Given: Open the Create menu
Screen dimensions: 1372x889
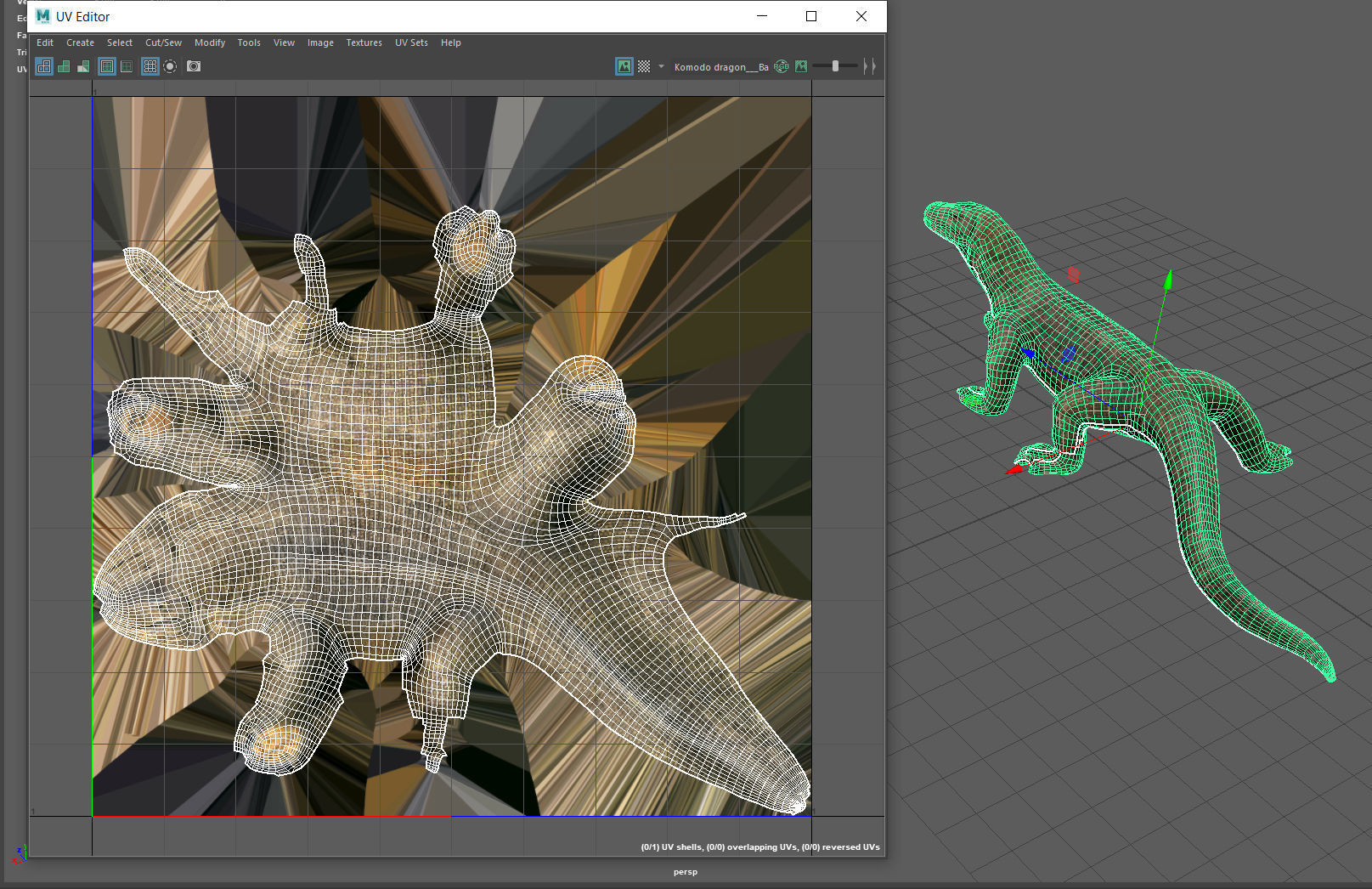Looking at the screenshot, I should [80, 42].
